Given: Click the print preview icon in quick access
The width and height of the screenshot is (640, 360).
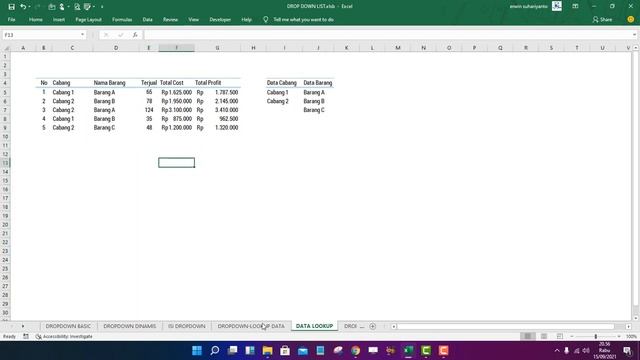Looking at the screenshot, I should tap(77, 7).
